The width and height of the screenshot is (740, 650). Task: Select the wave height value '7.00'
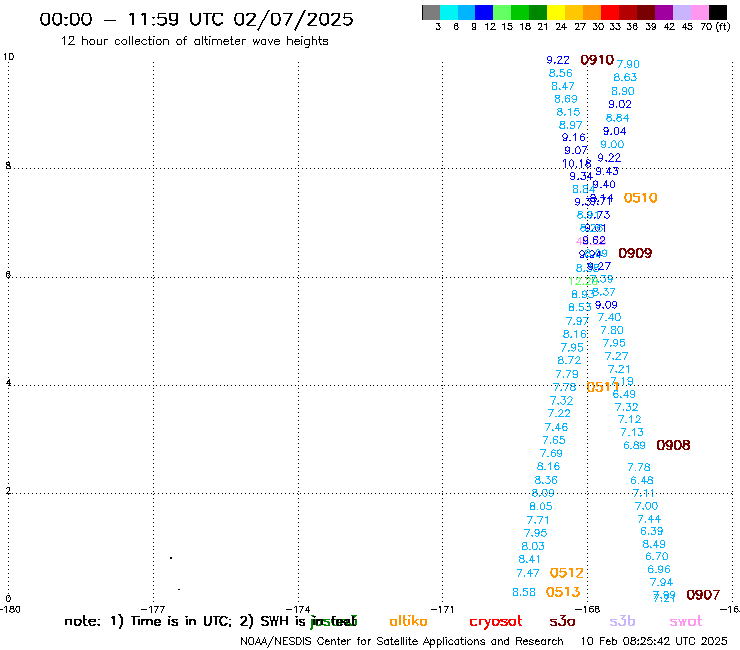[x=647, y=506]
